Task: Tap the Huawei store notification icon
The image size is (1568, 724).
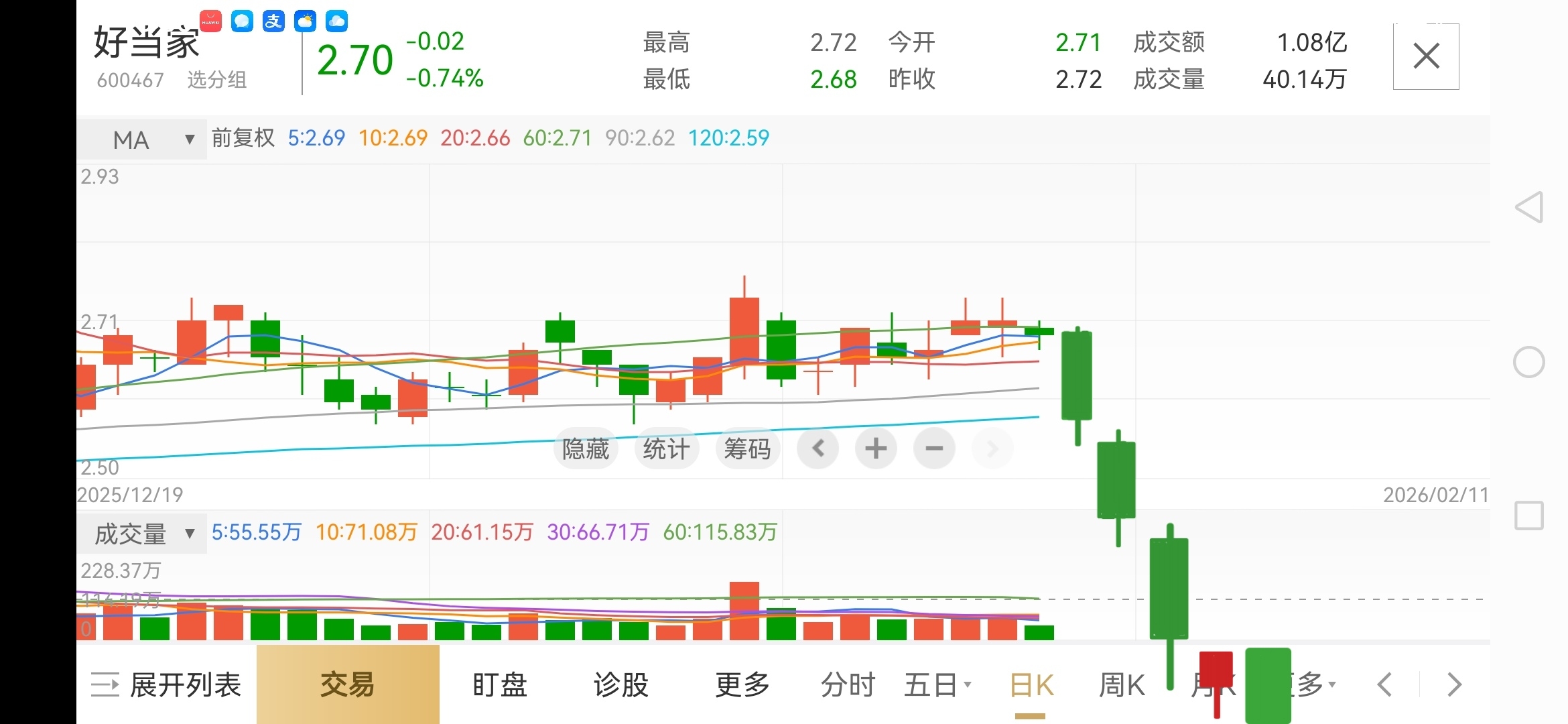Action: click(x=210, y=21)
